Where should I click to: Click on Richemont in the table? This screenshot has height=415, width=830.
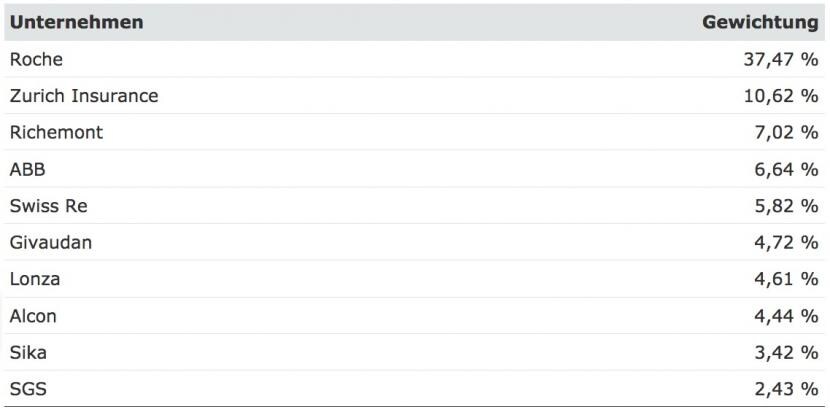[x=56, y=132]
